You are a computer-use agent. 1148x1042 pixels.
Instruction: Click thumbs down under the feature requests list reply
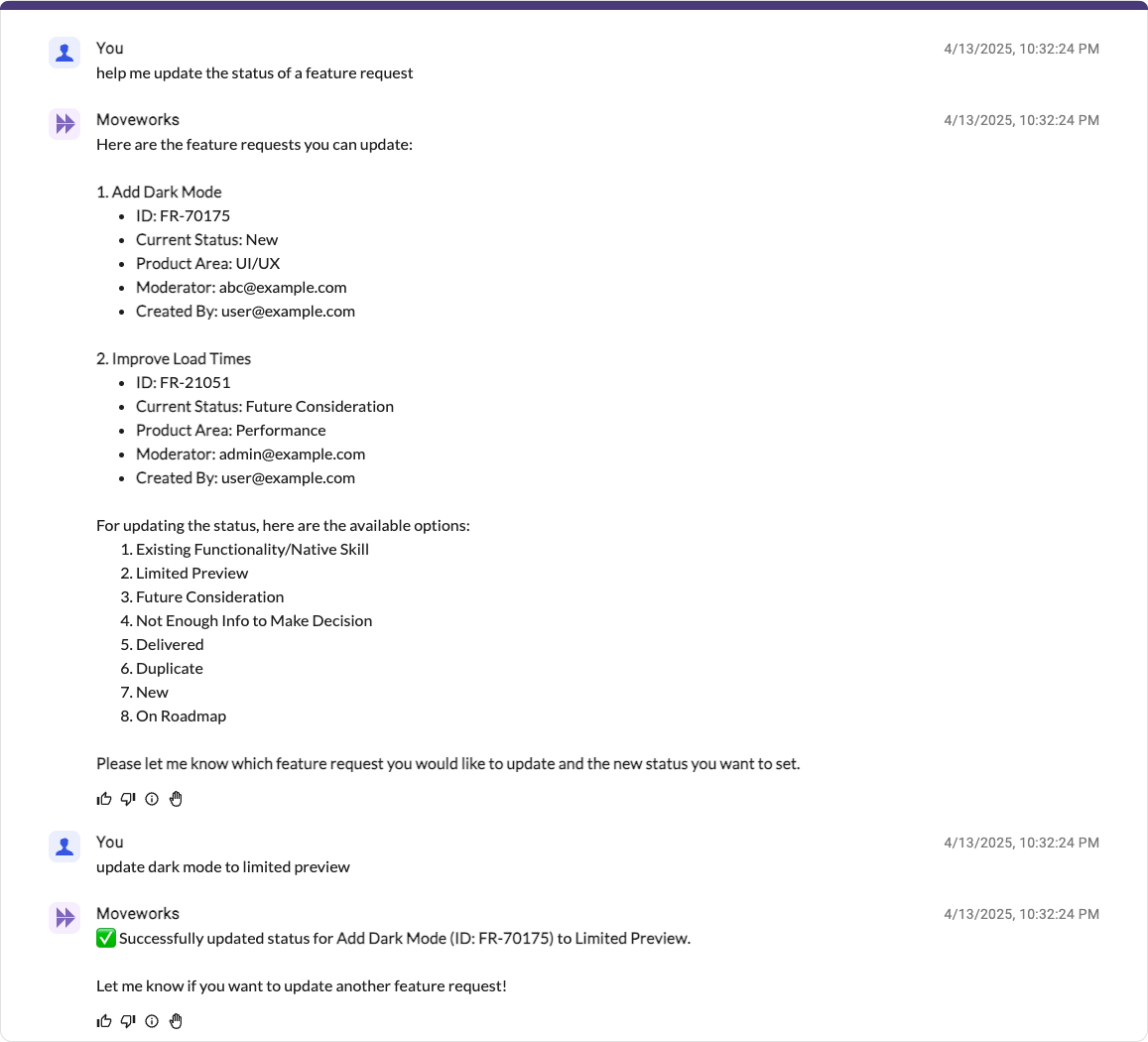coord(128,799)
